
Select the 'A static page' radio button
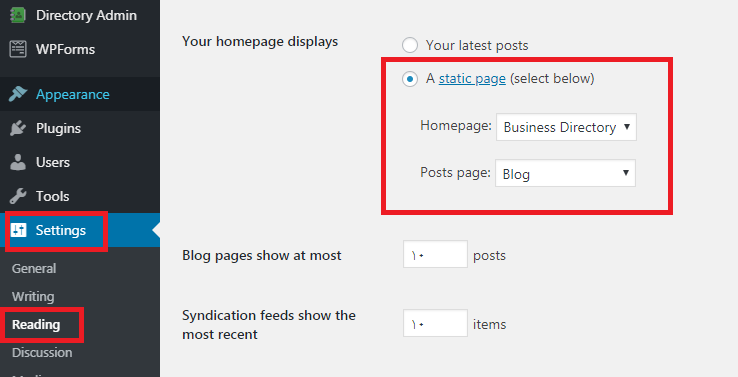pyautogui.click(x=410, y=79)
